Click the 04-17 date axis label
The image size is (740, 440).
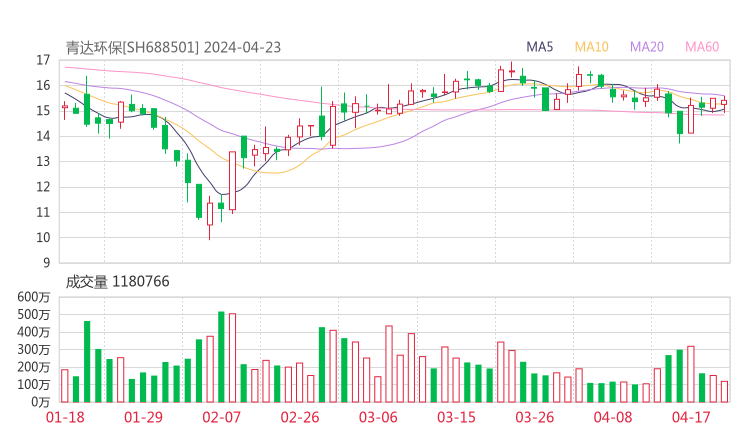691,417
